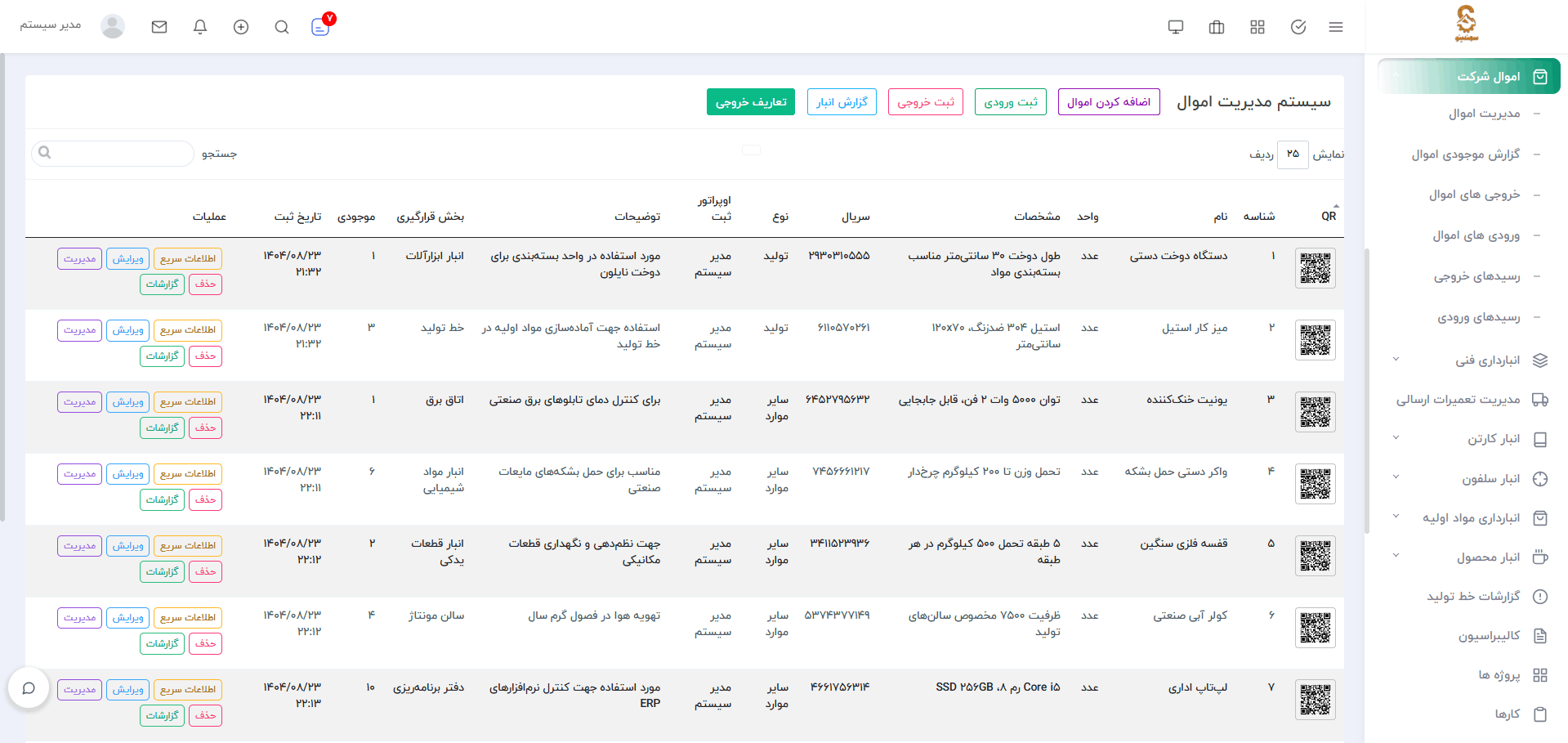This screenshot has width=1568, height=743.
Task: Click the plus circle add icon in header
Action: tap(241, 27)
